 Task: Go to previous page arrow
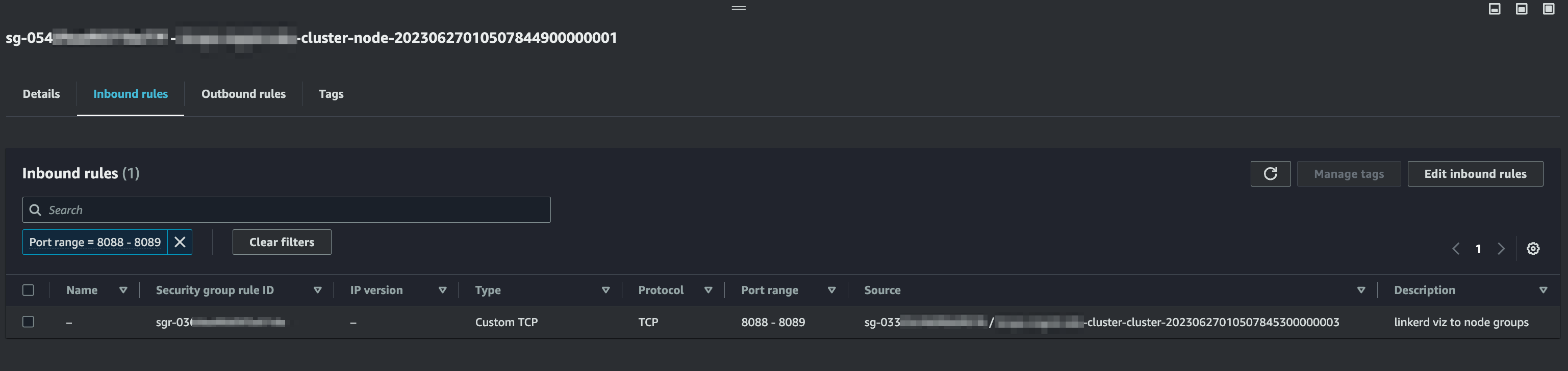(1456, 249)
